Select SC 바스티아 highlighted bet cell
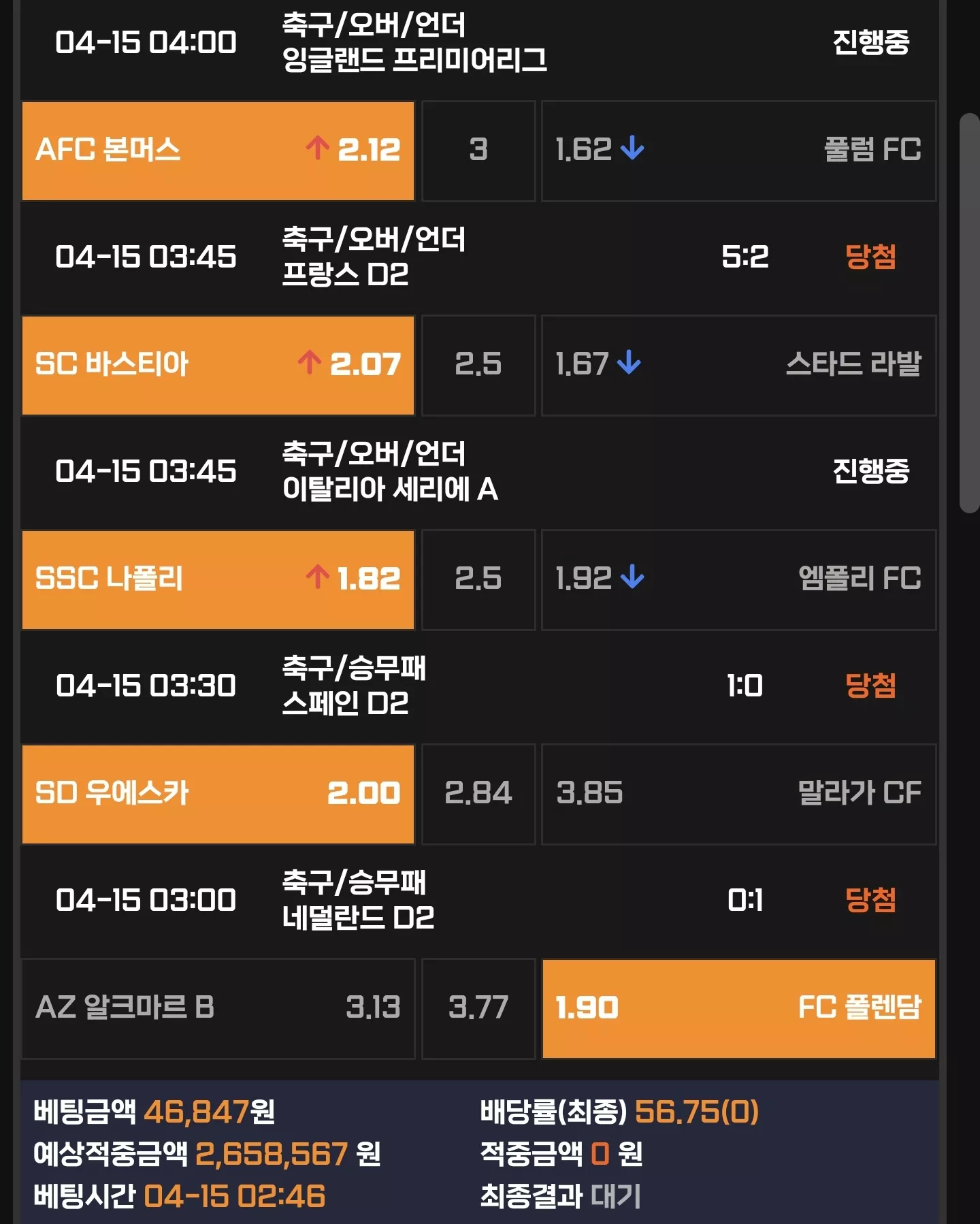This screenshot has width=980, height=1224. coord(218,366)
